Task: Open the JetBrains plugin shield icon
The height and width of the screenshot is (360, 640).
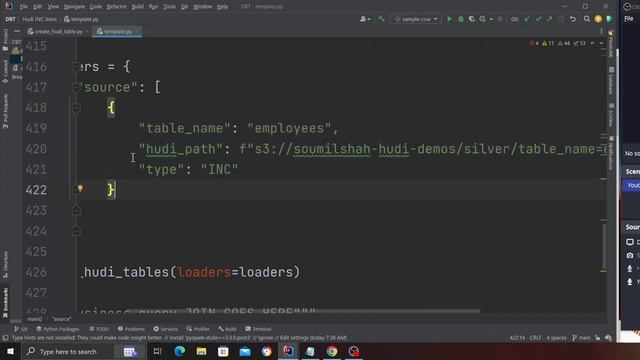Action: (x=609, y=19)
